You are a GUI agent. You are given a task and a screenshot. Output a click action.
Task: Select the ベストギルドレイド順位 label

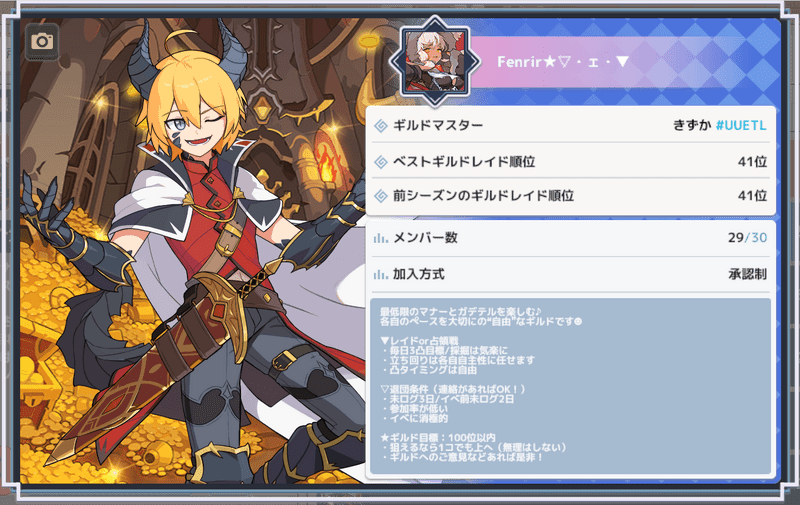(464, 162)
